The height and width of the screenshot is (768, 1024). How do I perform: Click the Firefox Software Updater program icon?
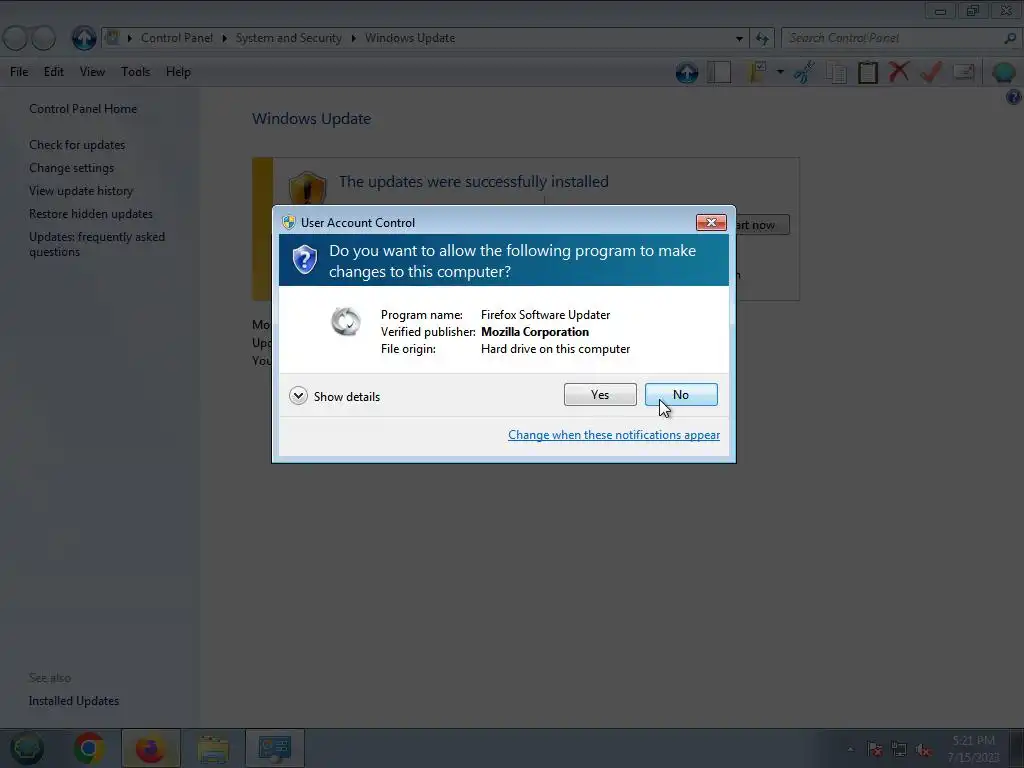point(345,321)
